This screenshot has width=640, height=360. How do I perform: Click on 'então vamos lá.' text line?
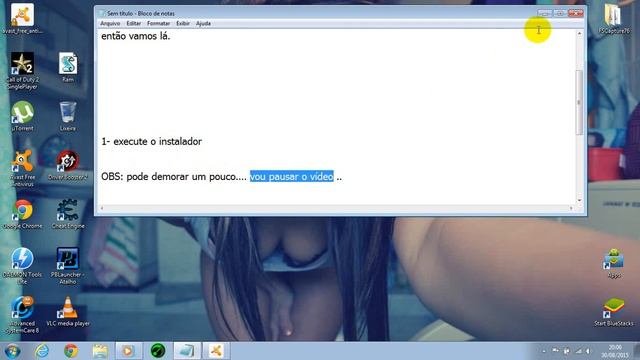point(136,36)
